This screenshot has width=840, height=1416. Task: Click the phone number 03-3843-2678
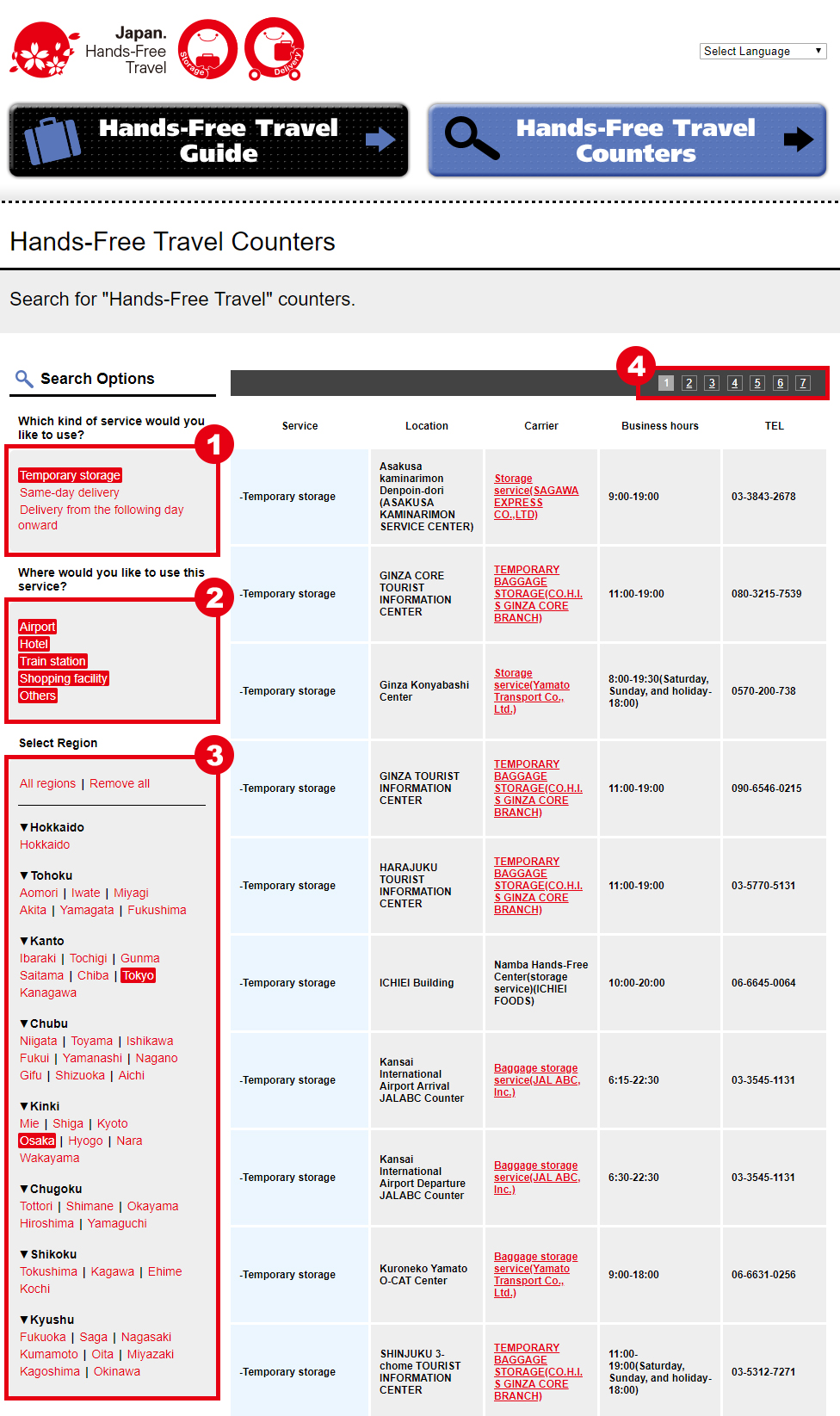coord(763,497)
